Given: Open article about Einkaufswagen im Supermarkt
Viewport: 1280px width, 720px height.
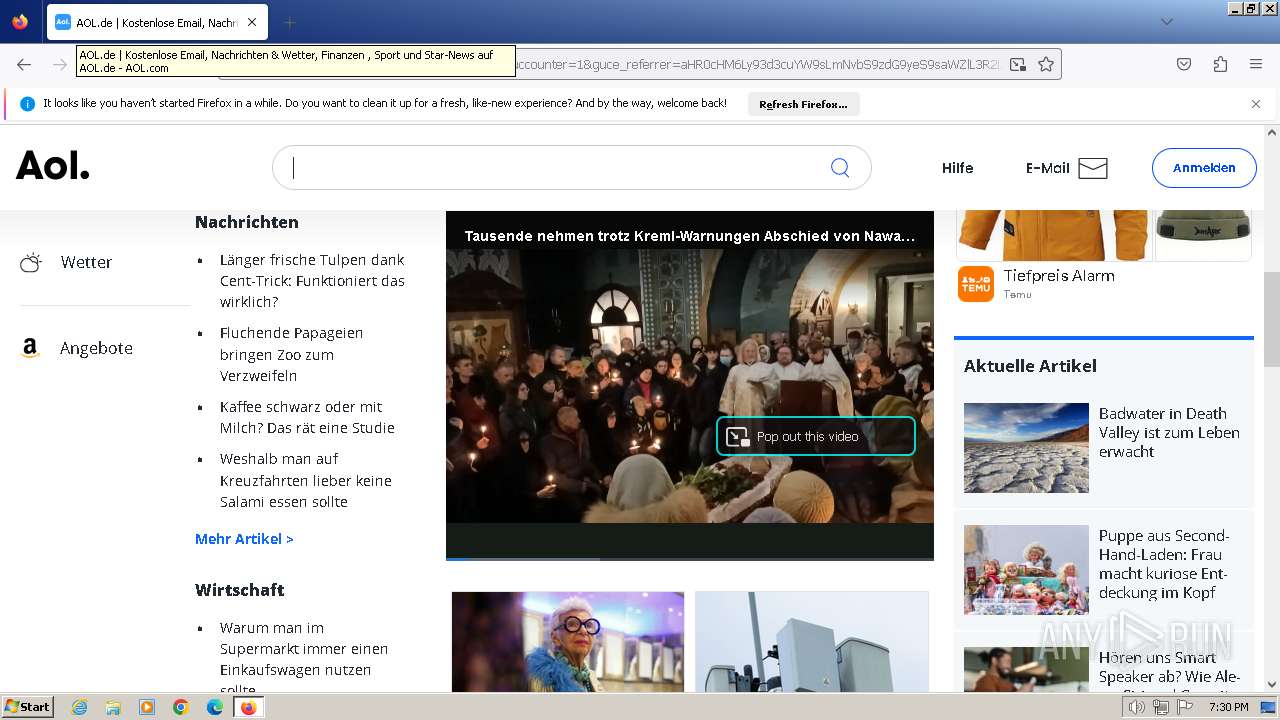Looking at the screenshot, I should click(304, 658).
